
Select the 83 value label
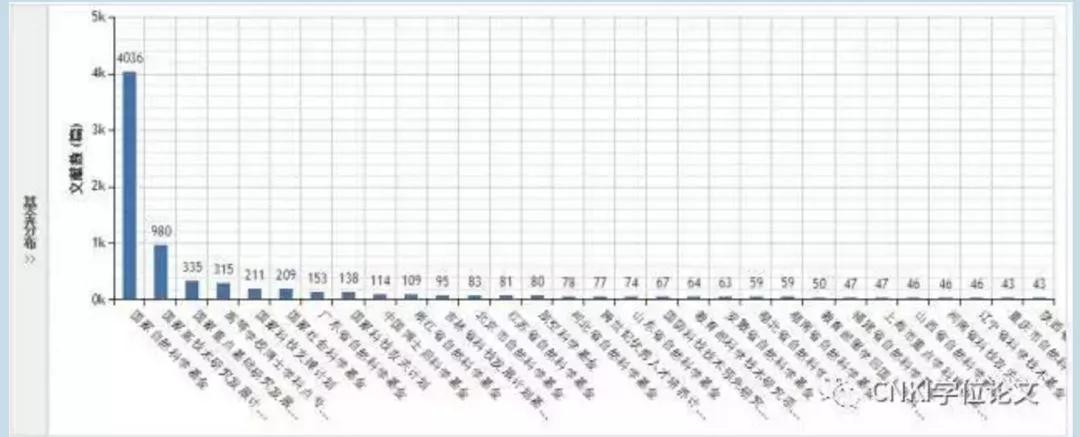tap(473, 283)
